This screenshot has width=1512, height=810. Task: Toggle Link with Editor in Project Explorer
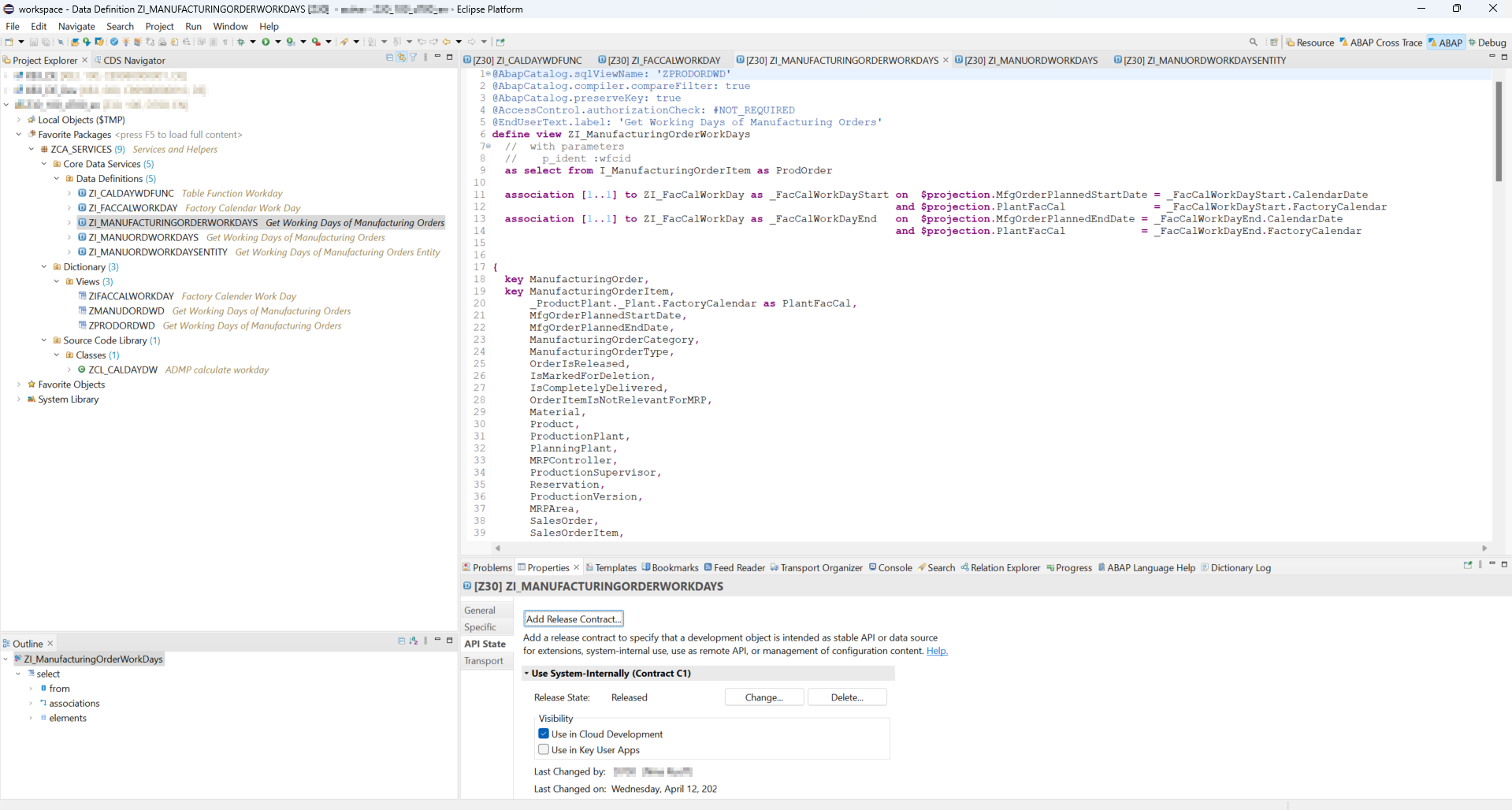pyautogui.click(x=402, y=58)
